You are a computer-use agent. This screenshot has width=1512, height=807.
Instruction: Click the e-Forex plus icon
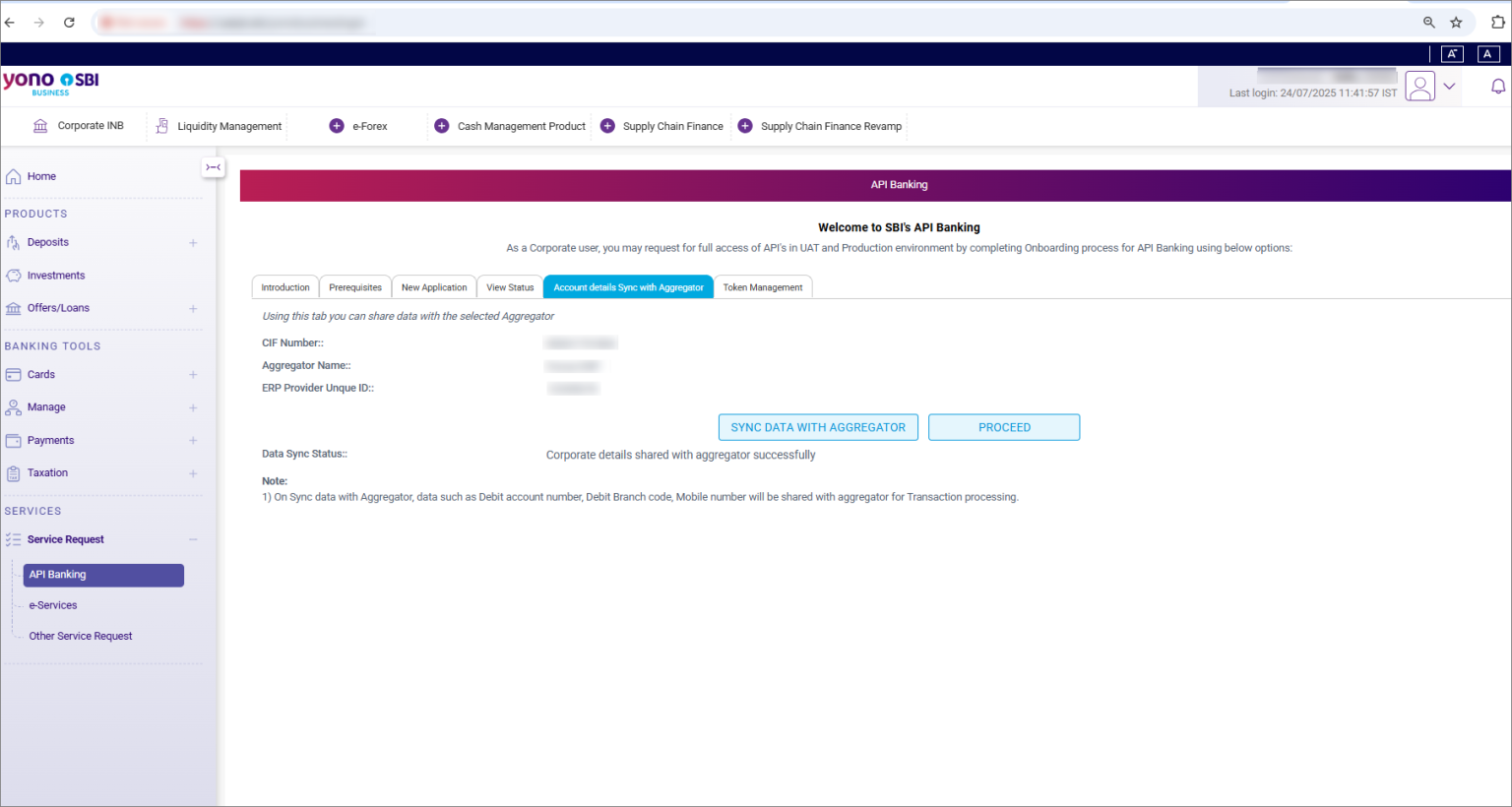[x=337, y=126]
